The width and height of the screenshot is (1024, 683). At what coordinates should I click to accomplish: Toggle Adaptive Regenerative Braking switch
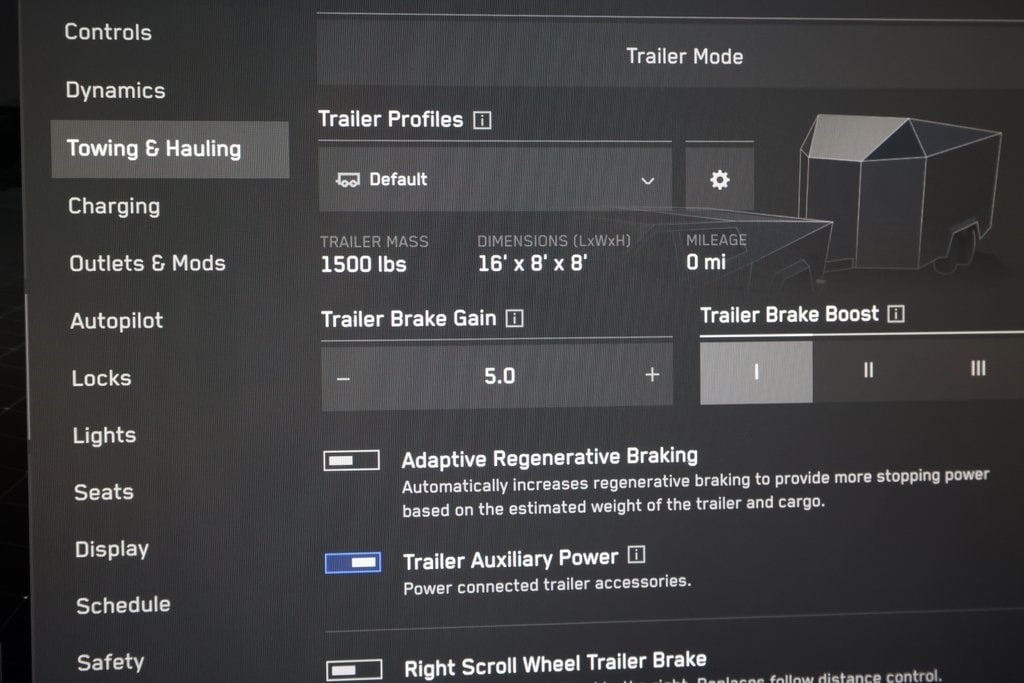click(x=351, y=460)
